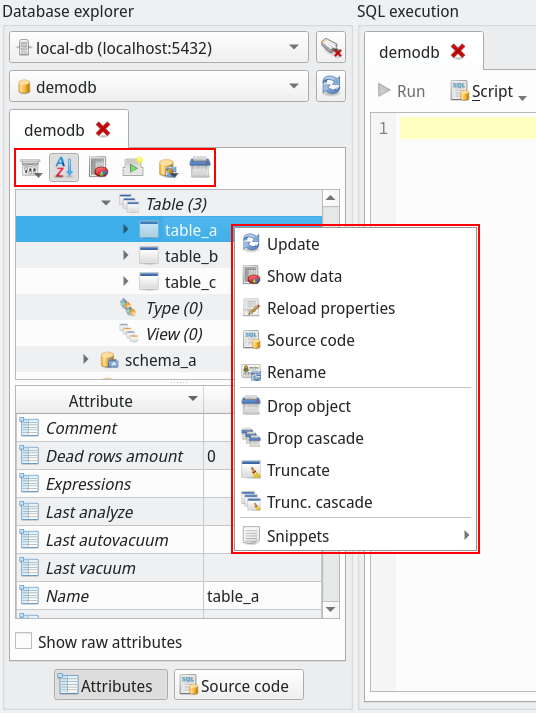The image size is (536, 713).
Task: Expand the schema_a tree node
Action: coord(85,360)
